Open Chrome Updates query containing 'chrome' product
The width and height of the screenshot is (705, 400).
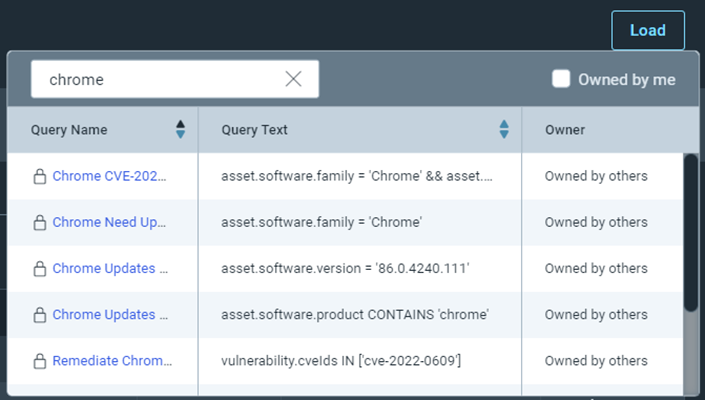tap(110, 315)
